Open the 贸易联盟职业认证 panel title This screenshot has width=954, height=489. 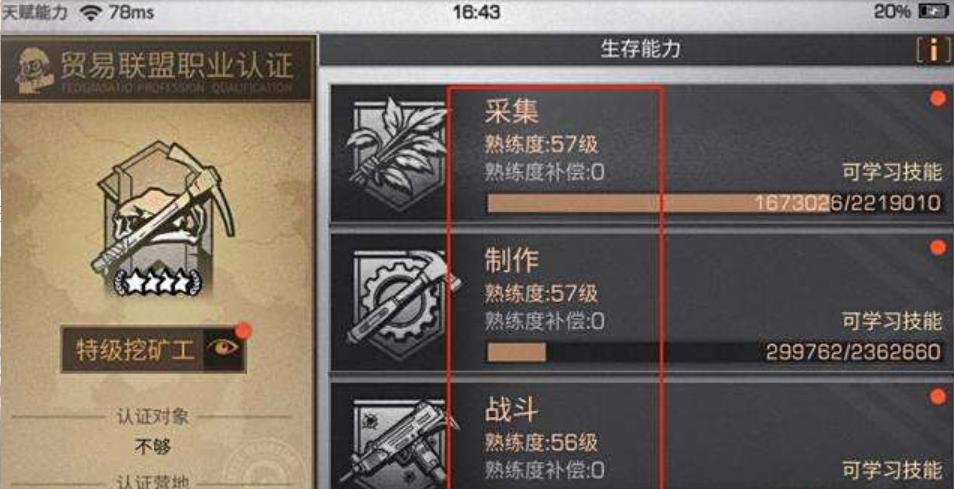(x=176, y=65)
